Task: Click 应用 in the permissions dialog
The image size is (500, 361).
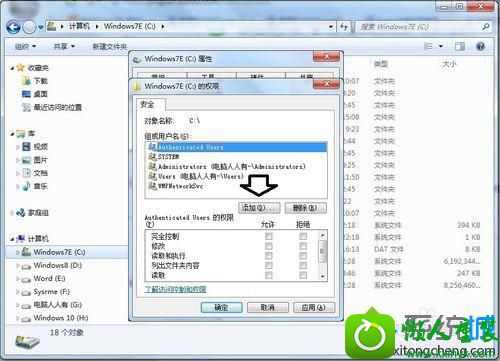Action: 314,307
